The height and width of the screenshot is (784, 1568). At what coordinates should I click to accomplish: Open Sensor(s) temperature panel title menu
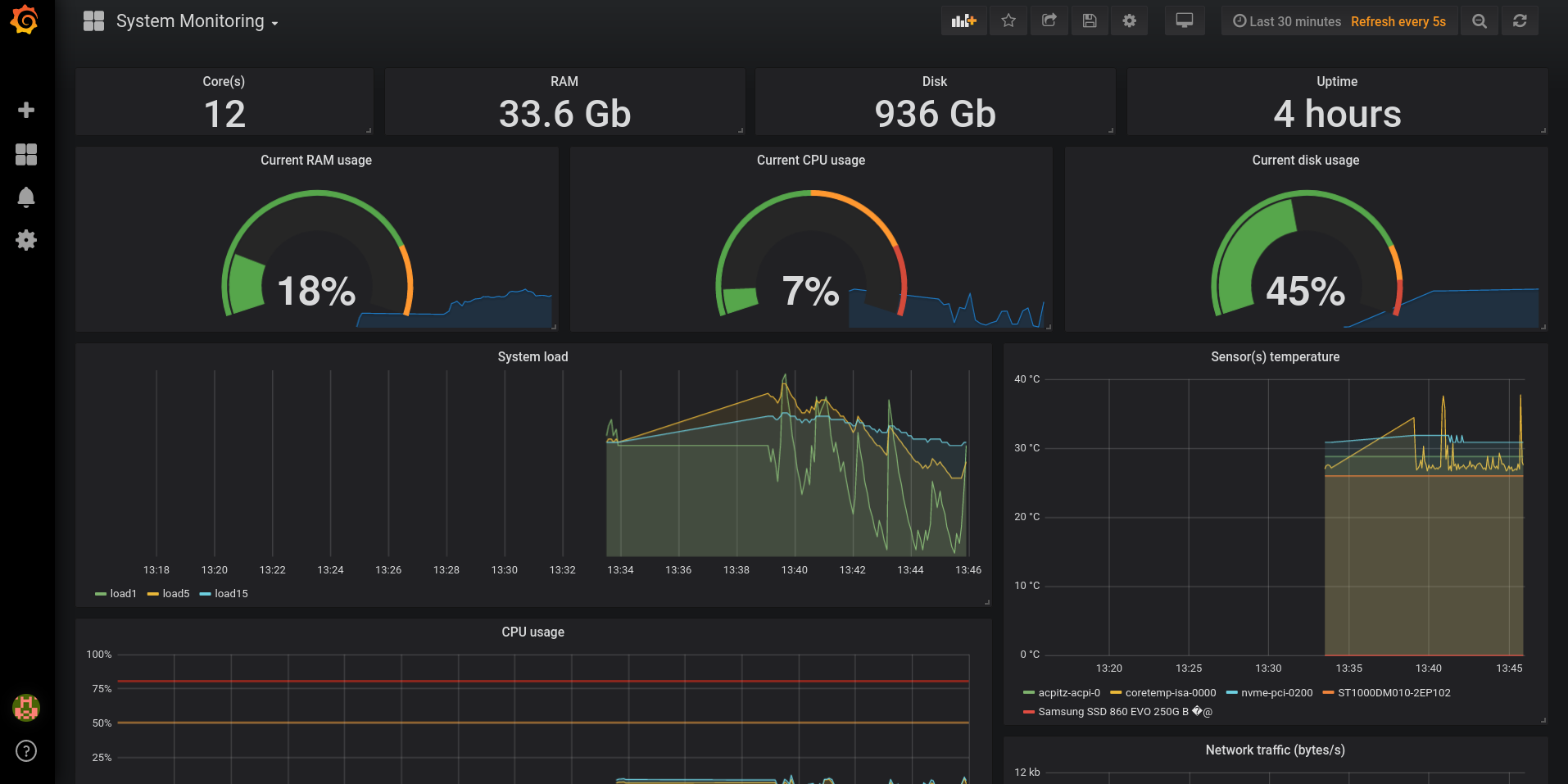coord(1276,356)
